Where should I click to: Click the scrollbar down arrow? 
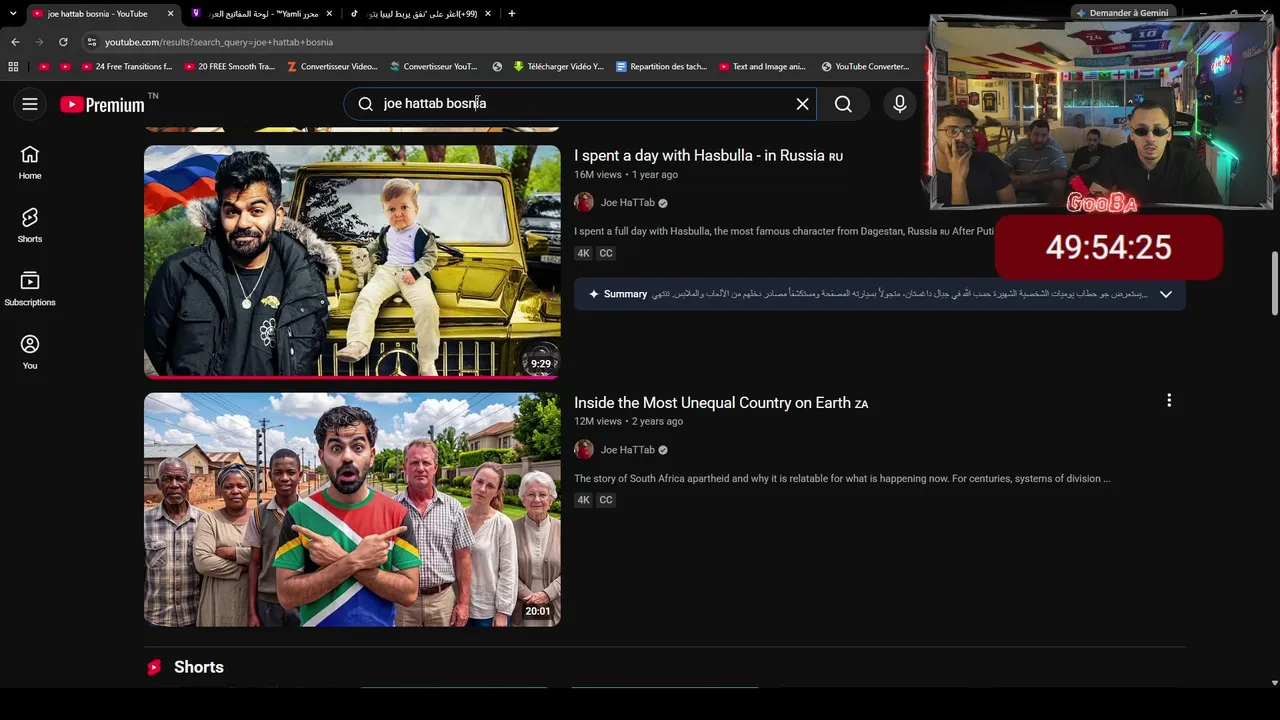point(1274,683)
